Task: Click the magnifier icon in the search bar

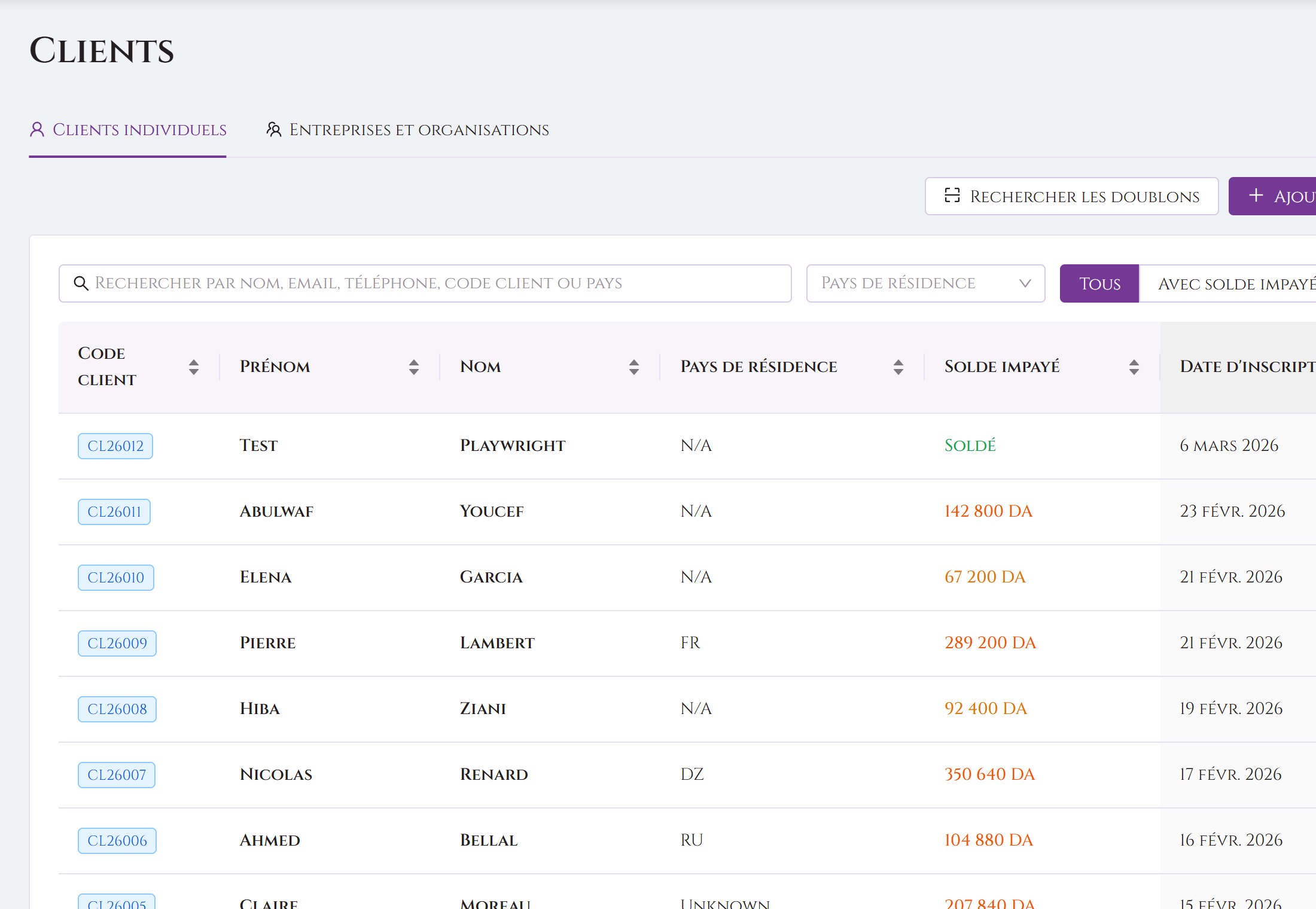Action: pyautogui.click(x=81, y=283)
